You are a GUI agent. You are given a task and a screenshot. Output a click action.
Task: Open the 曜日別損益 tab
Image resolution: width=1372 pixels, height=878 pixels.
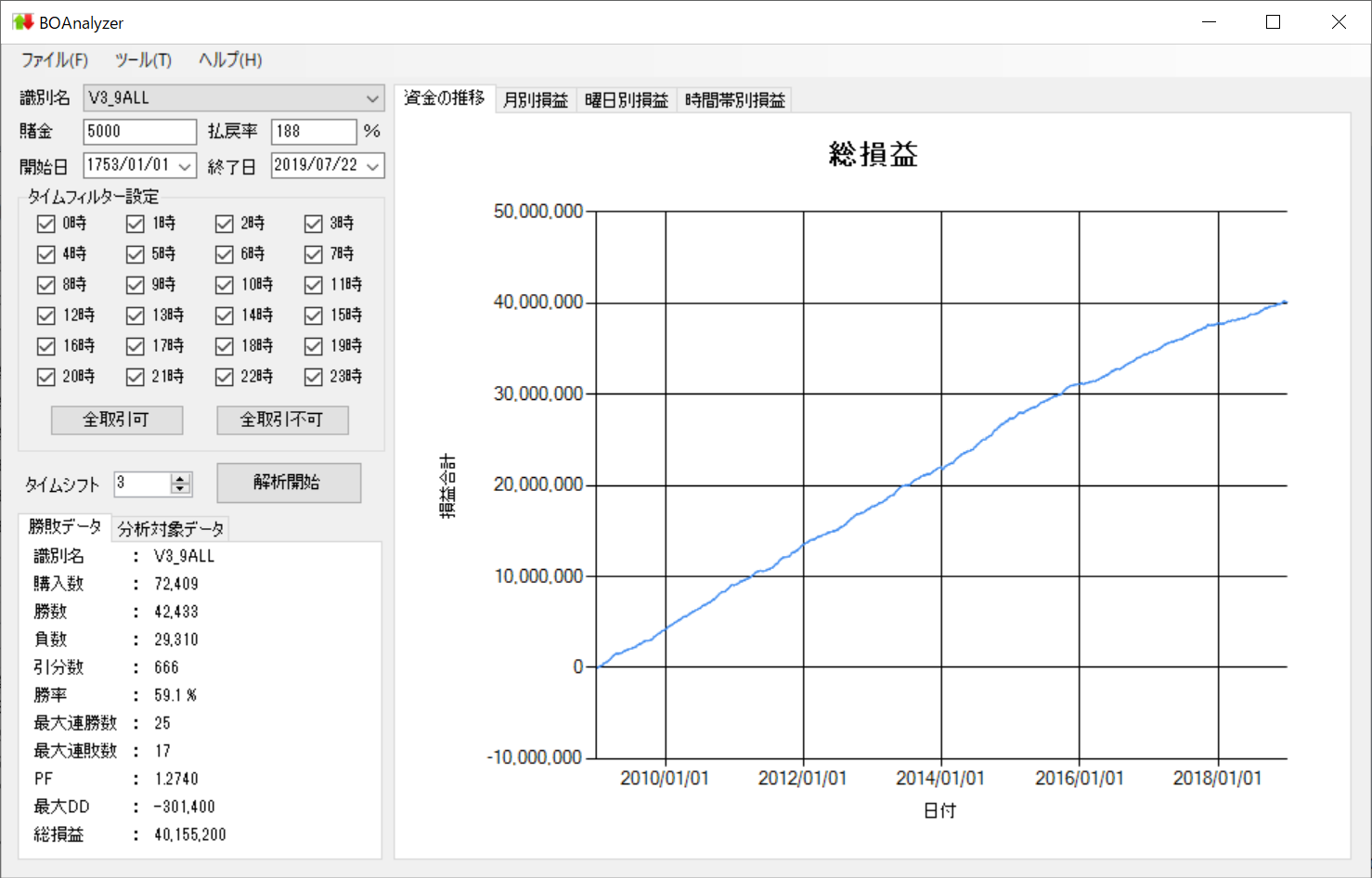(x=627, y=100)
